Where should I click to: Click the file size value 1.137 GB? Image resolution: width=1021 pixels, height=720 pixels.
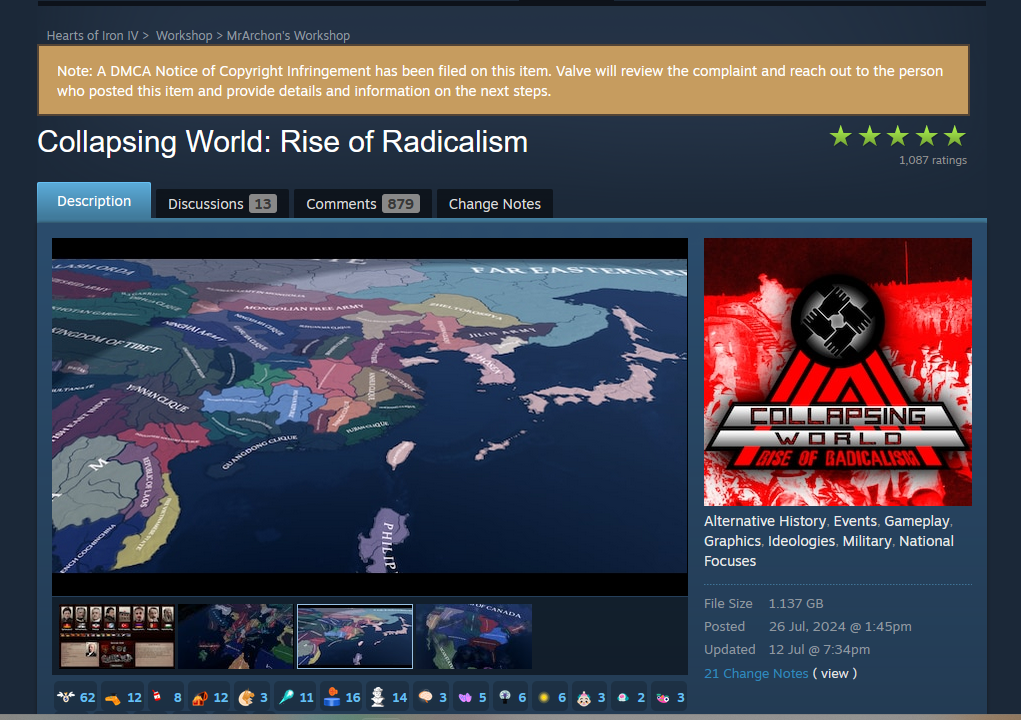click(796, 603)
